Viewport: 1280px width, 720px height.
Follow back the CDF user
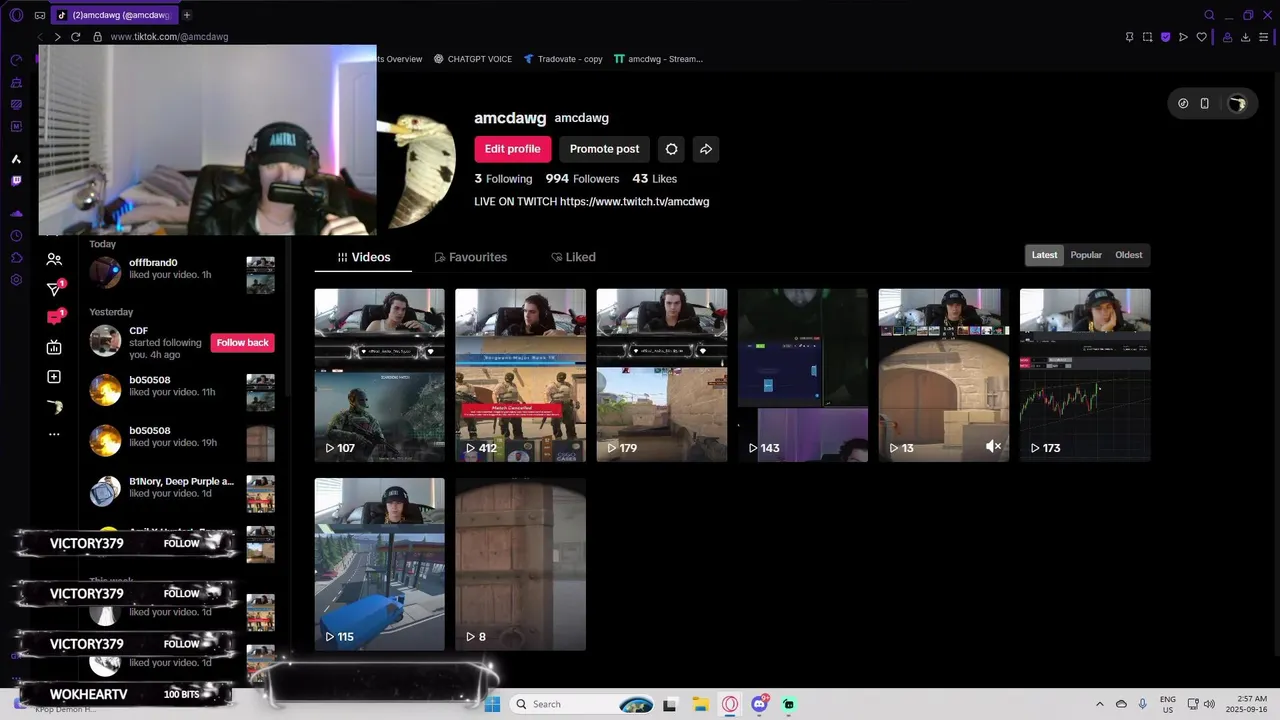click(x=242, y=342)
